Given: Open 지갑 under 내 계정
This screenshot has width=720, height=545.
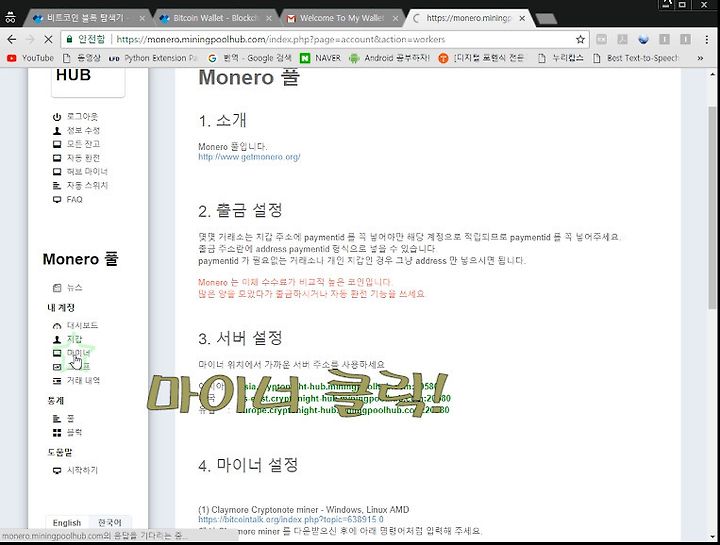Looking at the screenshot, I should point(68,339).
